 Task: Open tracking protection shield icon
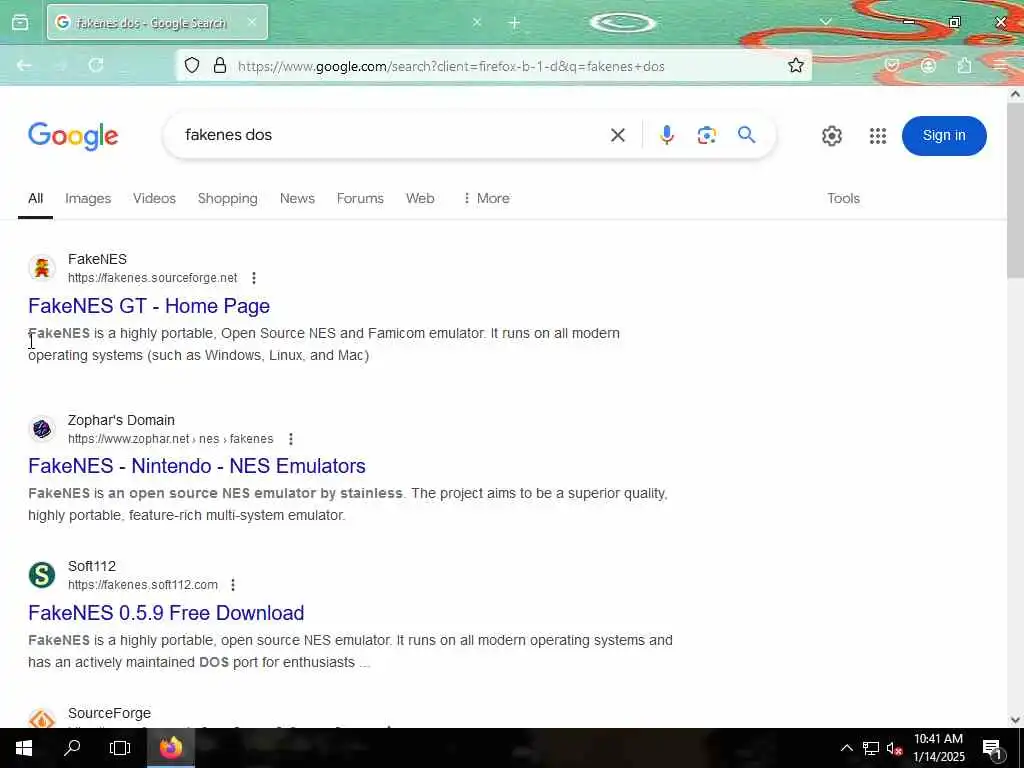[x=191, y=65]
